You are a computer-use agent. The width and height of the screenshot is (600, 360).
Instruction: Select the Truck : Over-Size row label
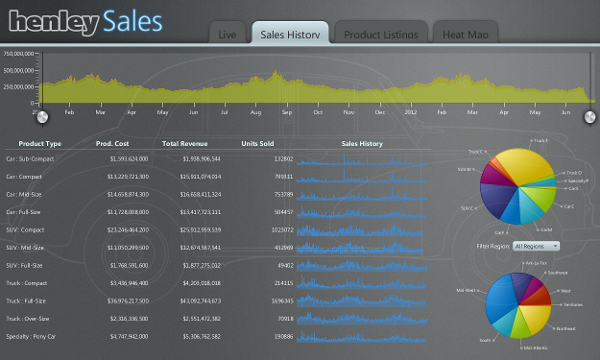pos(28,319)
